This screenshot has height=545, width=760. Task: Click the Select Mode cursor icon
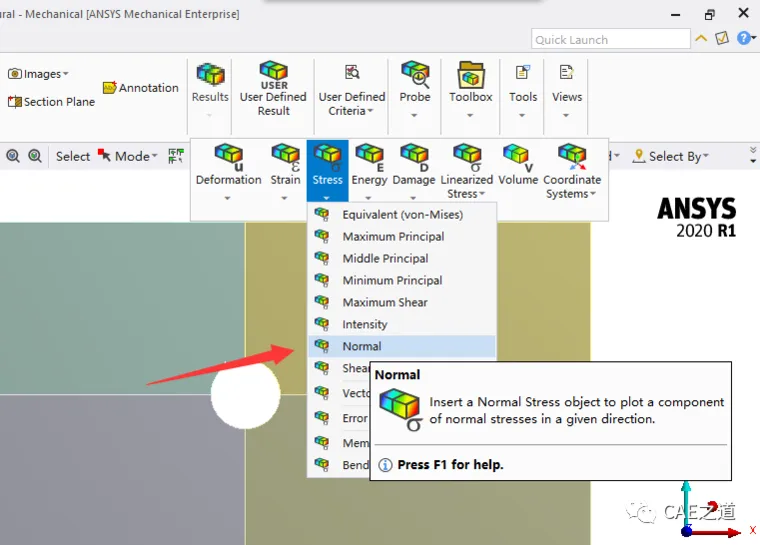pyautogui.click(x=104, y=155)
